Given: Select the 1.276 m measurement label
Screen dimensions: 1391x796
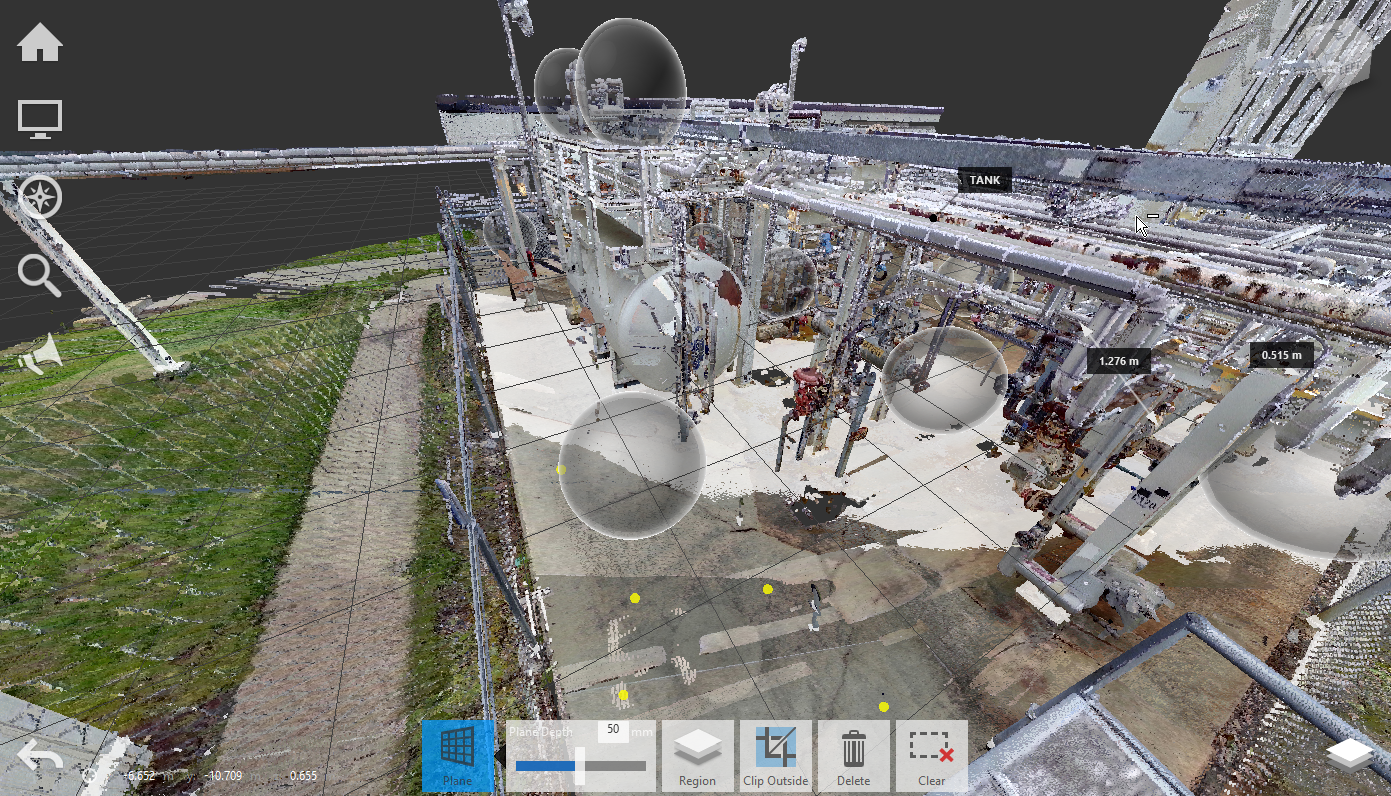Looking at the screenshot, I should (x=1119, y=360).
